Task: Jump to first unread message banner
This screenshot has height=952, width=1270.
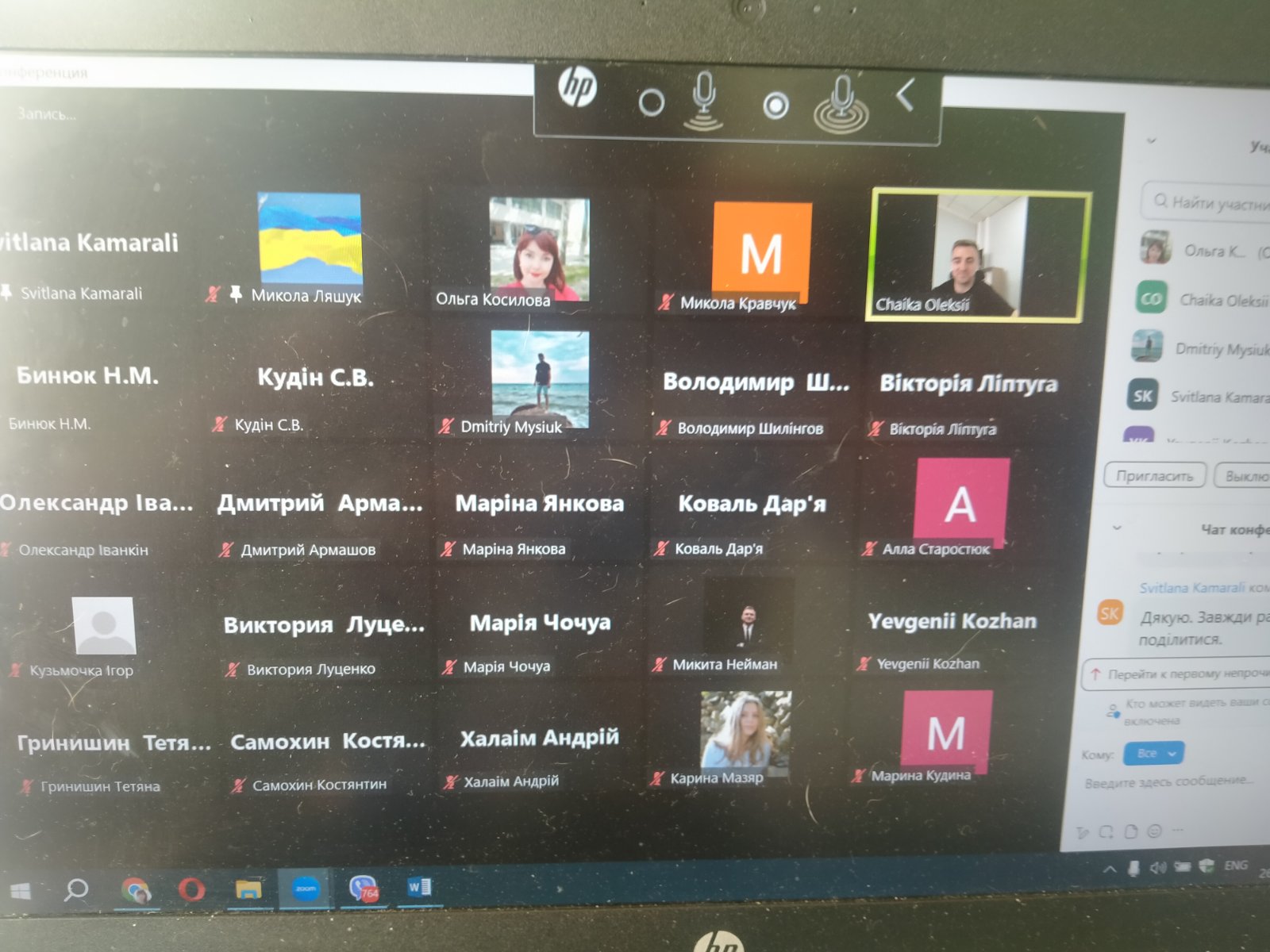Action: (1177, 674)
